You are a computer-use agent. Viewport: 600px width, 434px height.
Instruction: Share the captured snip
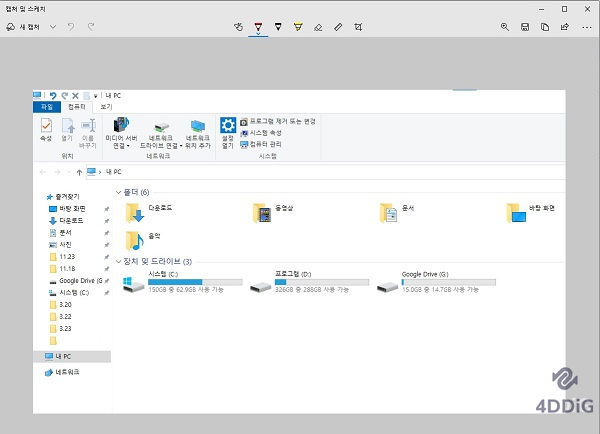(565, 25)
